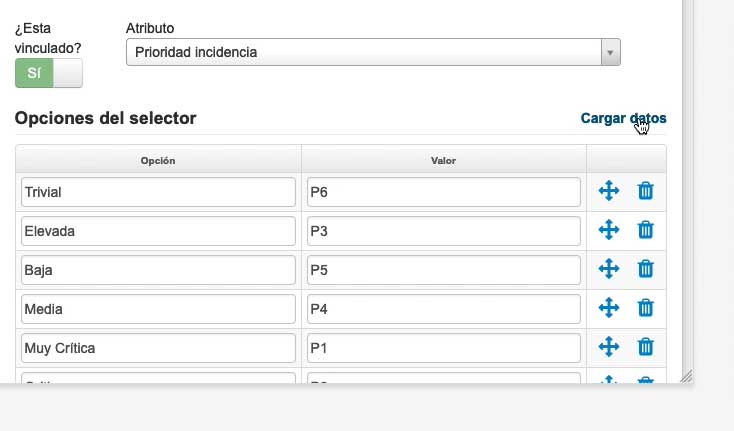
Task: Open the Atributo dropdown arrow
Action: coord(610,52)
